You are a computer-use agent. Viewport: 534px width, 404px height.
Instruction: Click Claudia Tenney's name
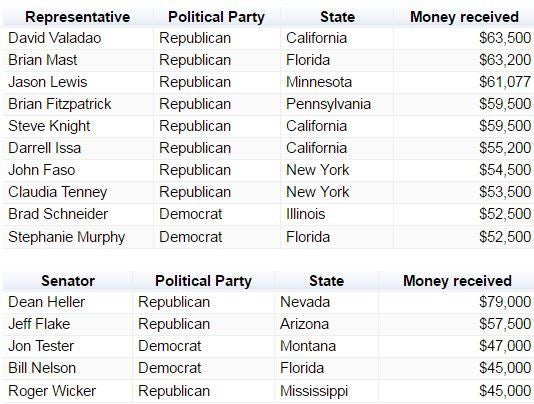pos(58,192)
